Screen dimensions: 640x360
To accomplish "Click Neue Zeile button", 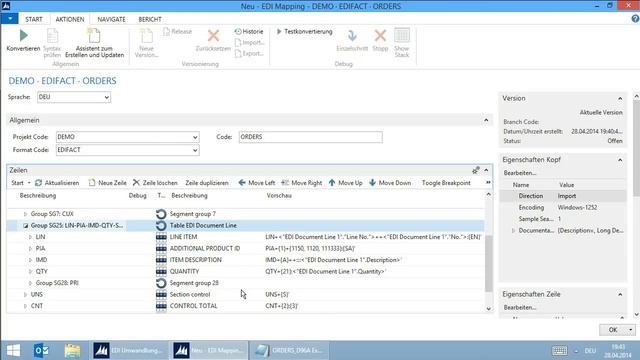I will click(108, 183).
